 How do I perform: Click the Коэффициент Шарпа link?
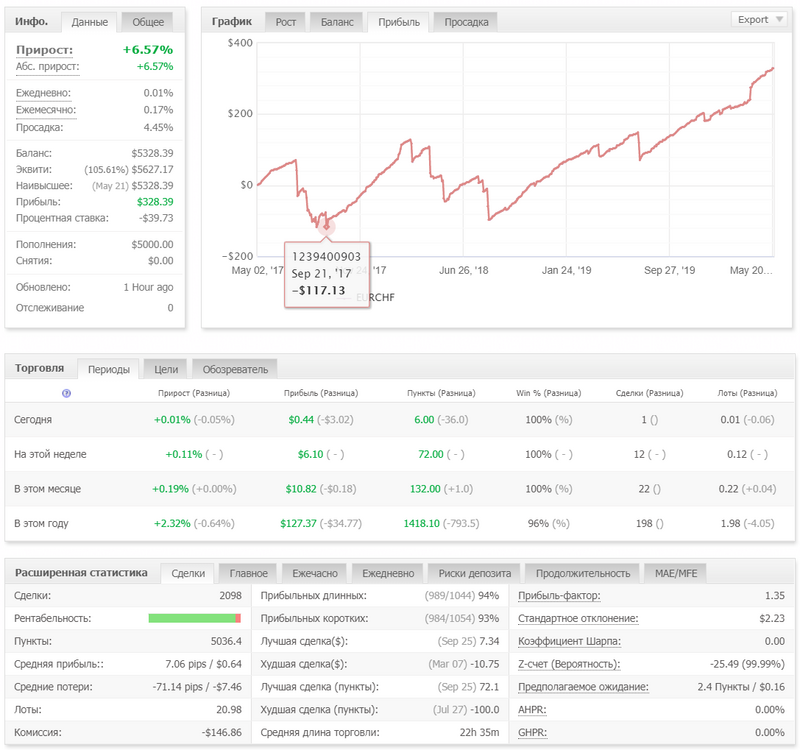point(569,642)
